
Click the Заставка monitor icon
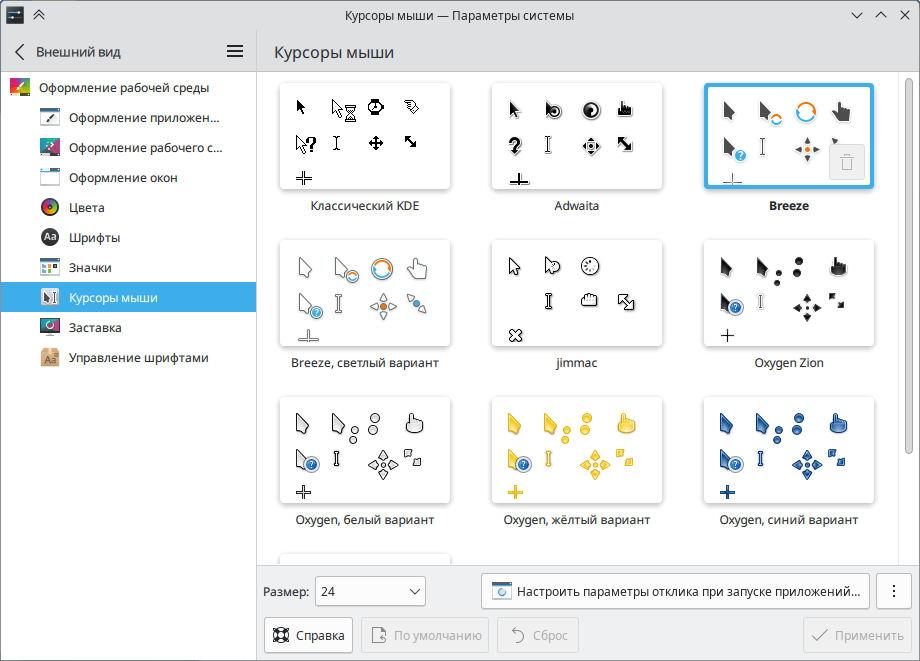50,327
